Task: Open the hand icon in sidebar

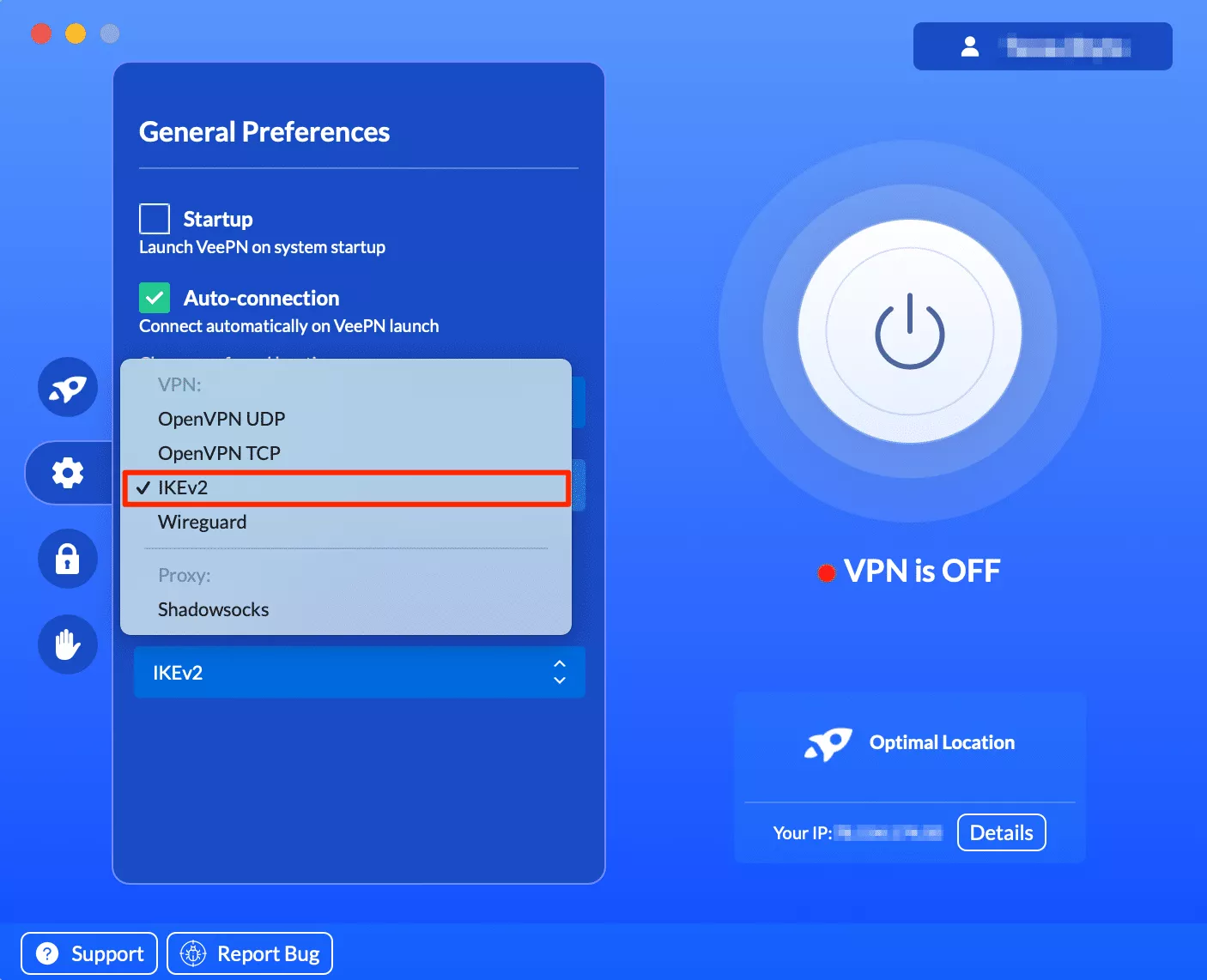Action: (x=68, y=644)
